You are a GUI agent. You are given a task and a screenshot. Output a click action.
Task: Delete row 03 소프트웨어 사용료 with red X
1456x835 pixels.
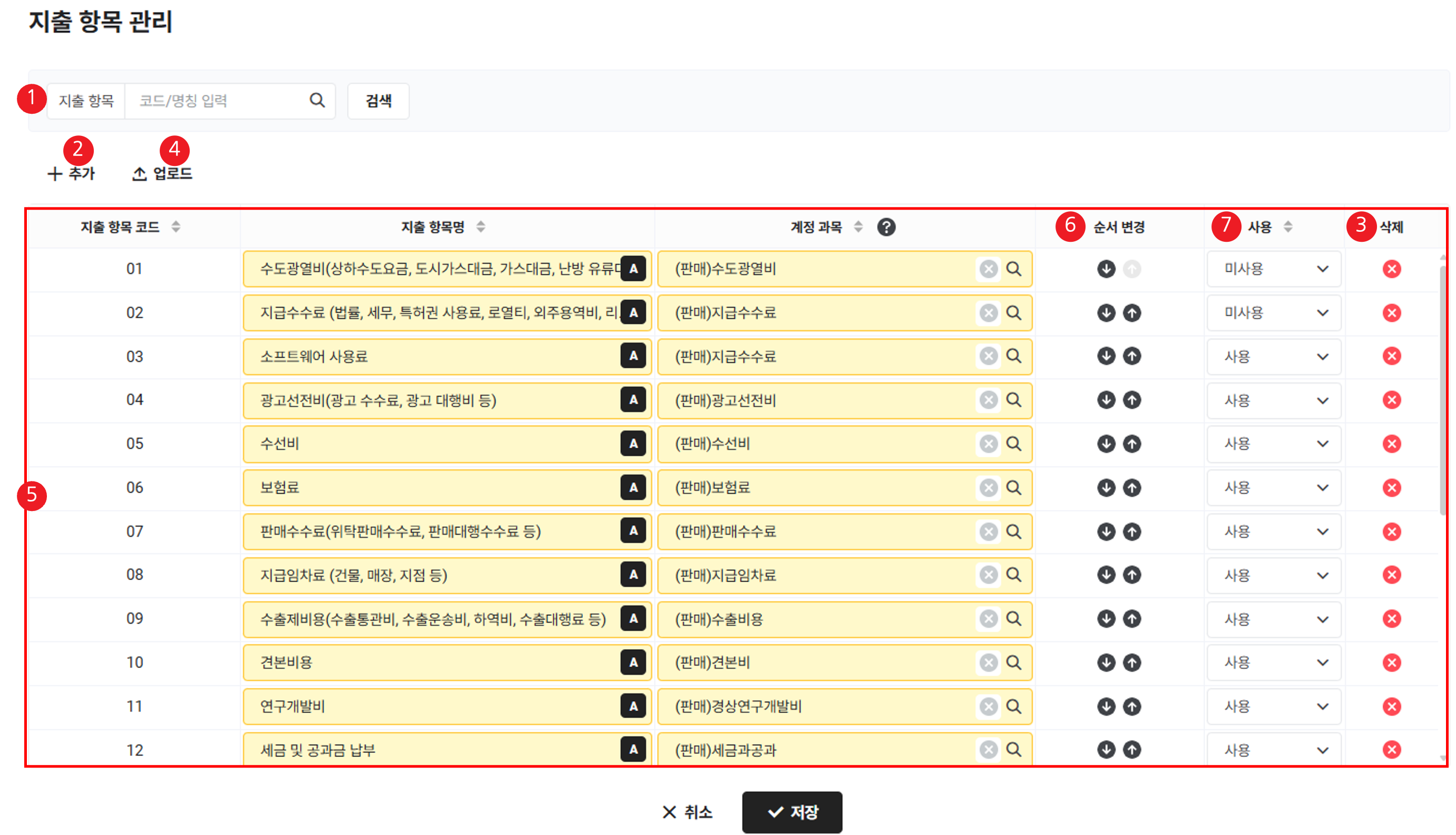click(1391, 356)
